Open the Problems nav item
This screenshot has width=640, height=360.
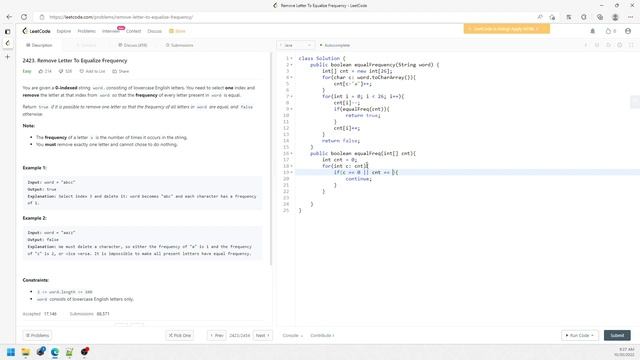(87, 31)
